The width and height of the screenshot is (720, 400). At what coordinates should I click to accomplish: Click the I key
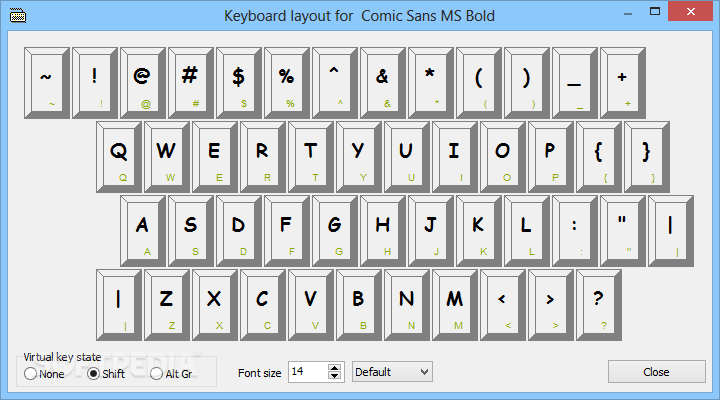click(455, 157)
